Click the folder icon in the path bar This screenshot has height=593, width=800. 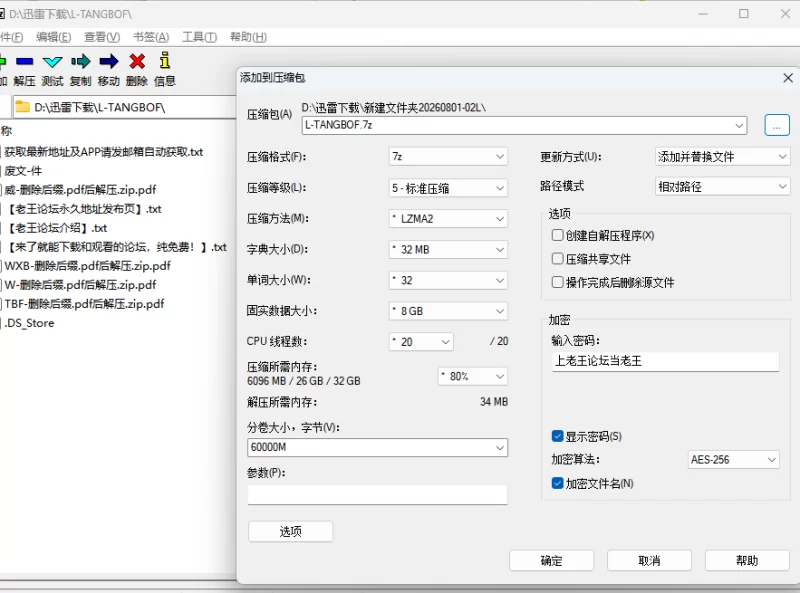[x=22, y=107]
